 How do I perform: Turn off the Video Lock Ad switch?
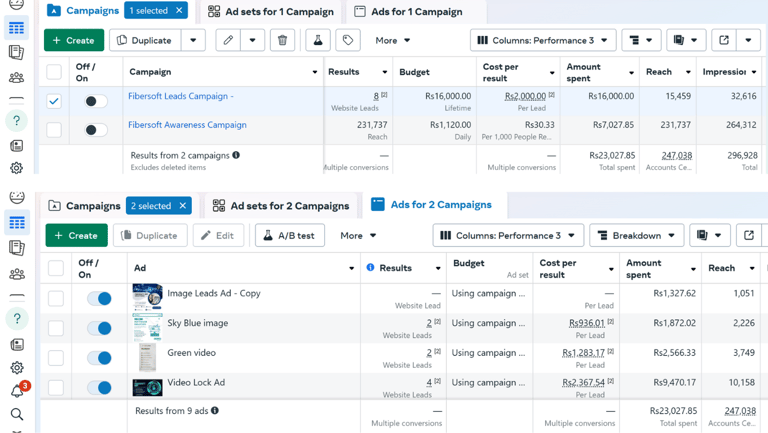tap(99, 388)
